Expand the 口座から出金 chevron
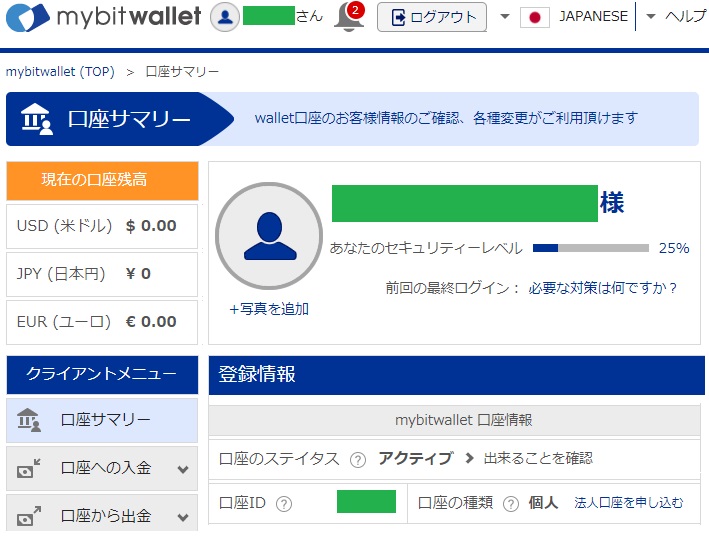 [x=183, y=517]
